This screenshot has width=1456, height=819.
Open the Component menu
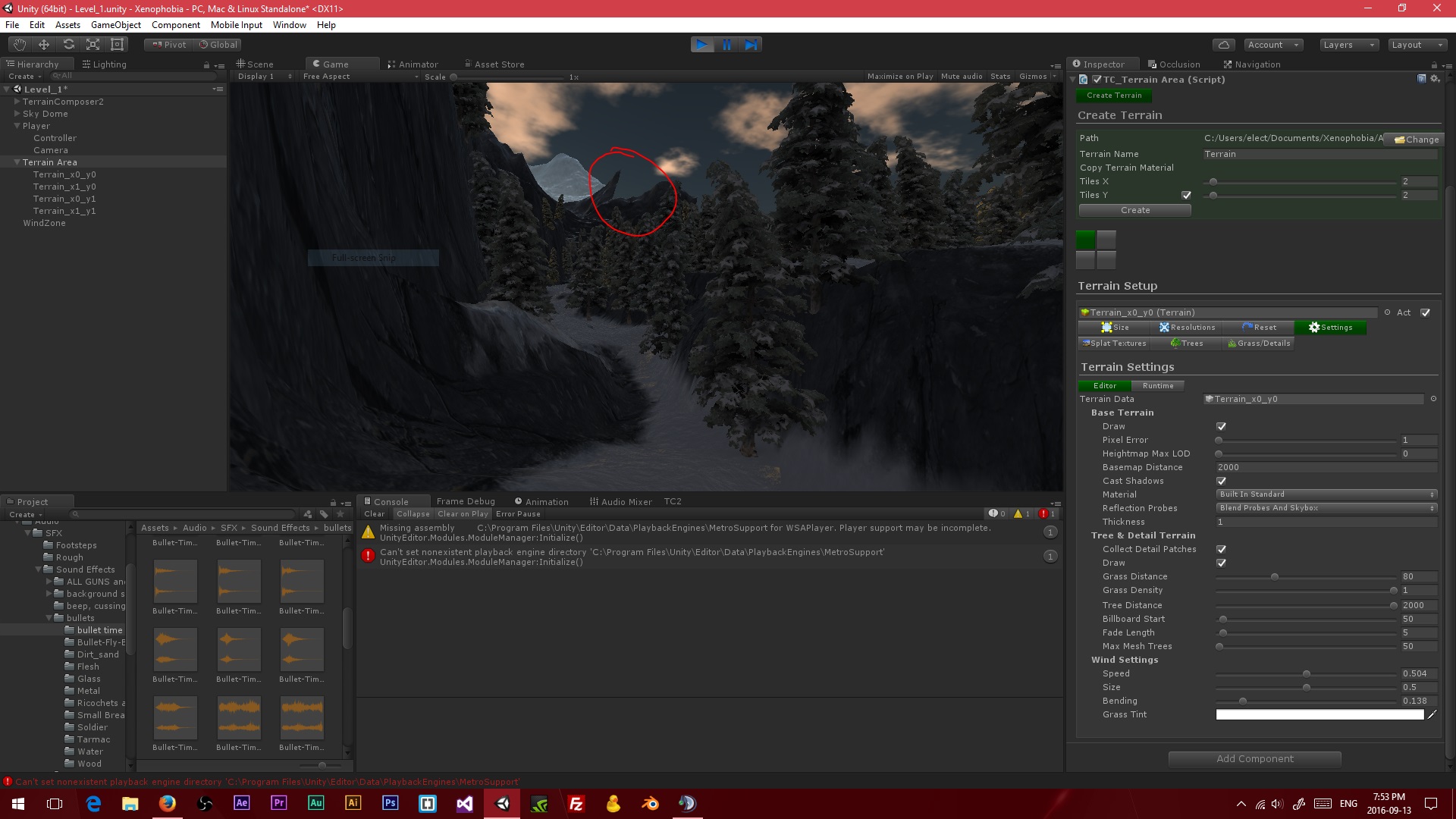click(x=175, y=25)
